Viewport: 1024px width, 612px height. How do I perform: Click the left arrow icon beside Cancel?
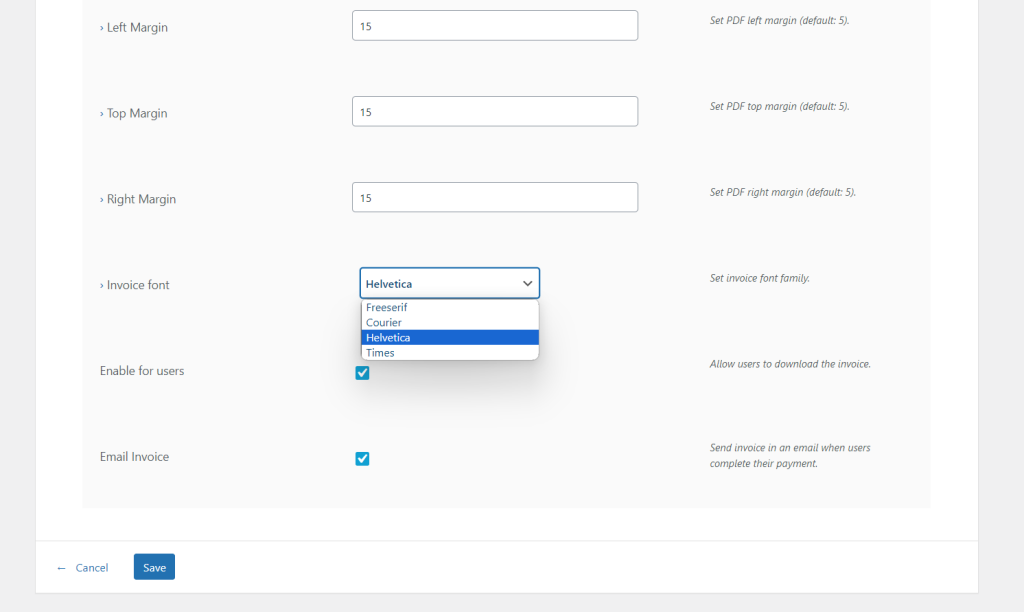click(x=62, y=568)
